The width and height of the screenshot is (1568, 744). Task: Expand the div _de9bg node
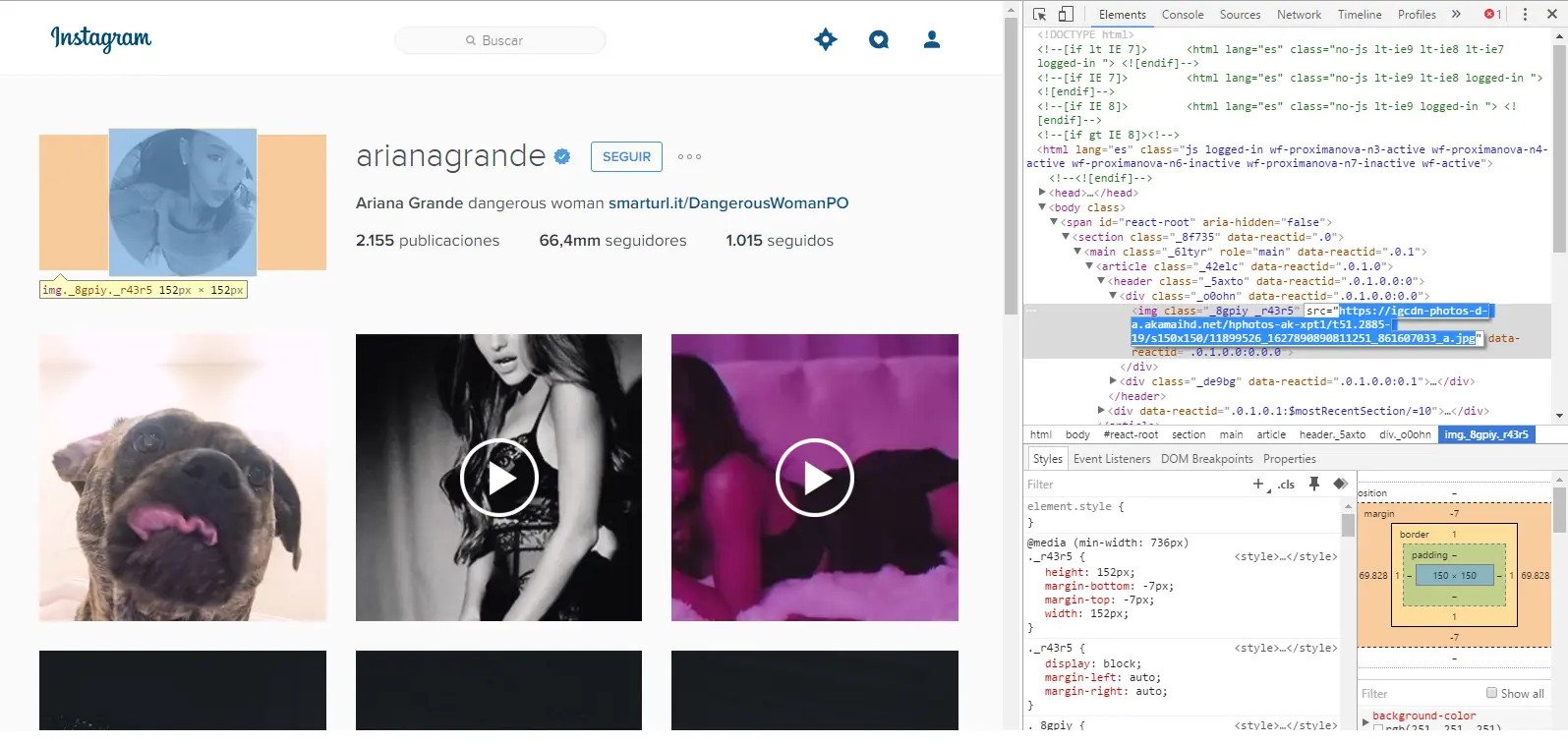[x=1113, y=381]
